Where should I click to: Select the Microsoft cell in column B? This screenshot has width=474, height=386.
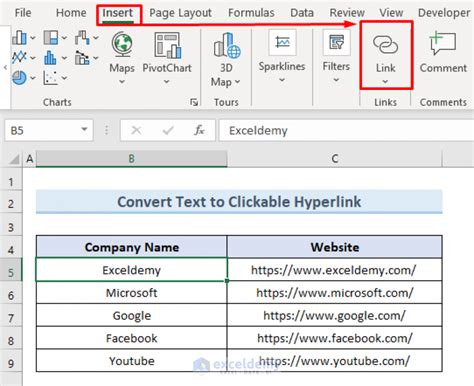coord(132,293)
